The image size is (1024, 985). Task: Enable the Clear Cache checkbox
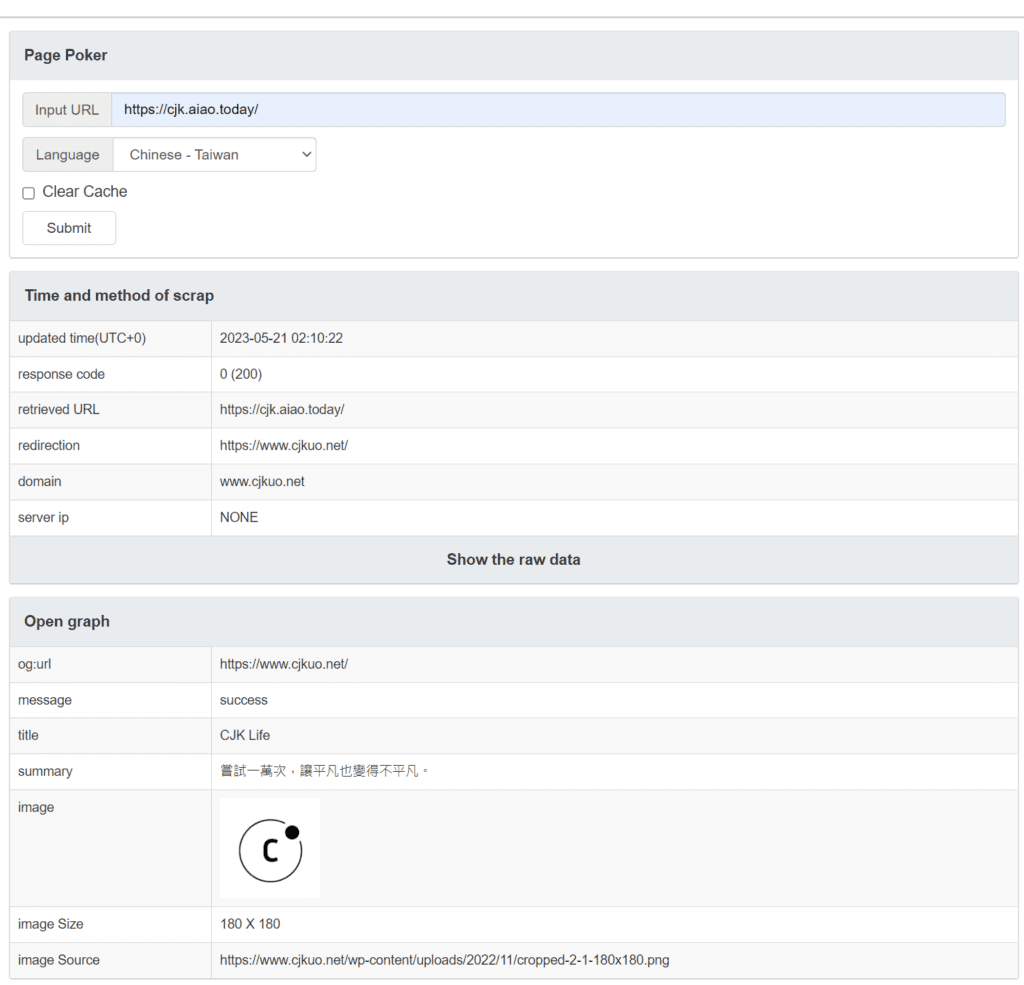tap(29, 193)
